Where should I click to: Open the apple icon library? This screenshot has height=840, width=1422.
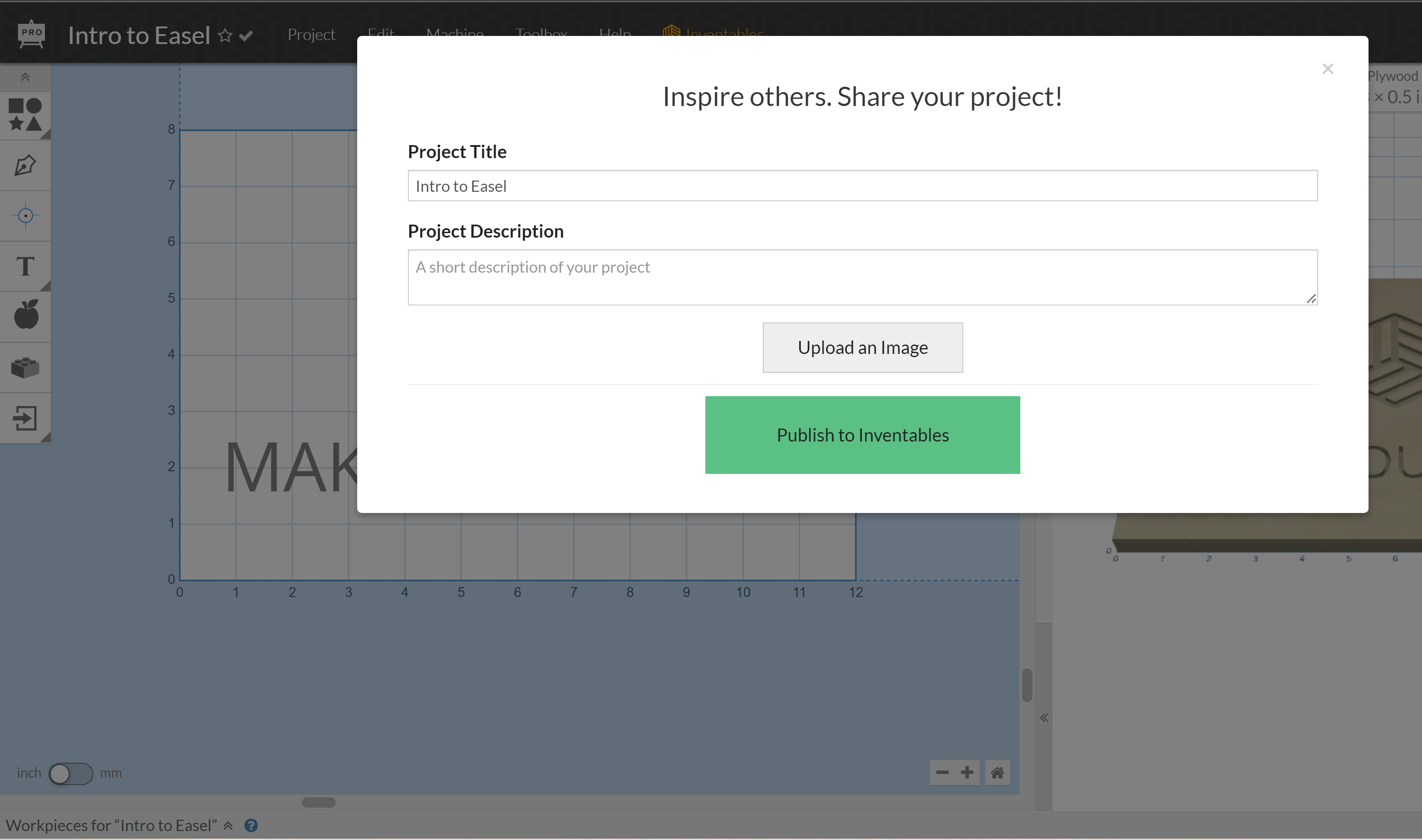coord(26,315)
